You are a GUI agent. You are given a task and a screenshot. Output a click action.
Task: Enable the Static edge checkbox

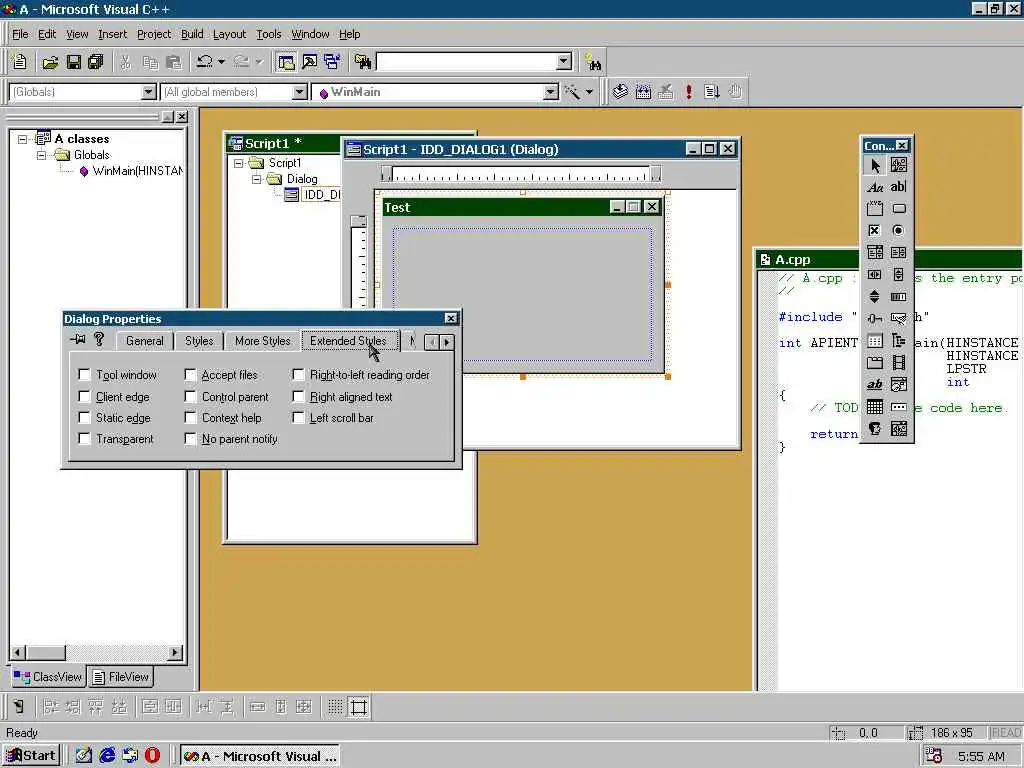coord(84,418)
